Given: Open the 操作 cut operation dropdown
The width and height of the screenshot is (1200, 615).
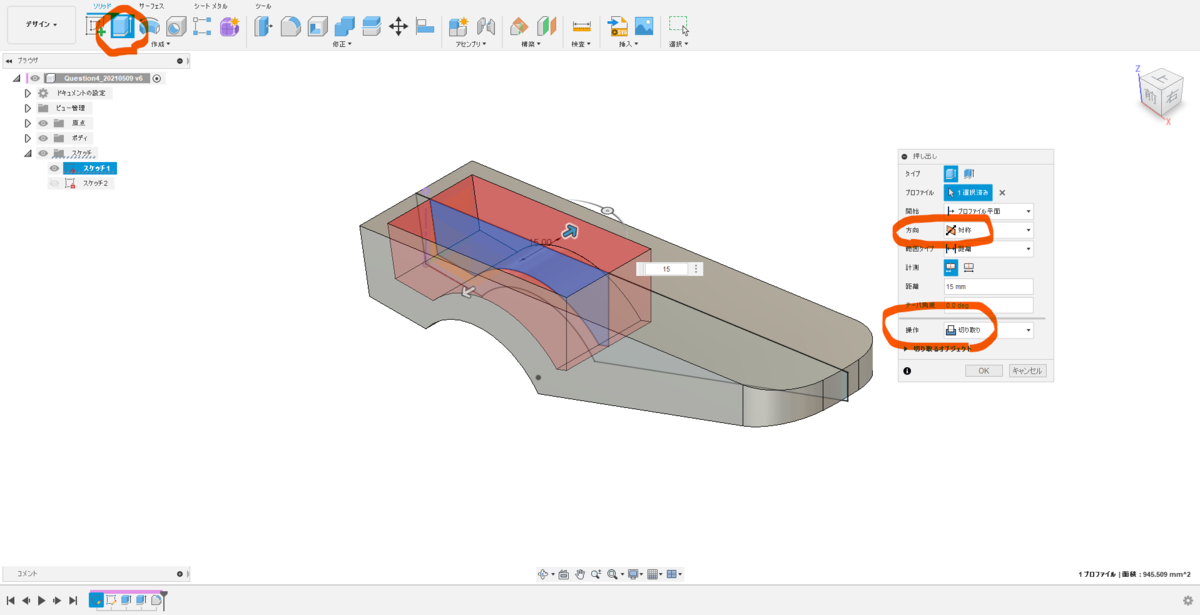Looking at the screenshot, I should click(x=989, y=330).
